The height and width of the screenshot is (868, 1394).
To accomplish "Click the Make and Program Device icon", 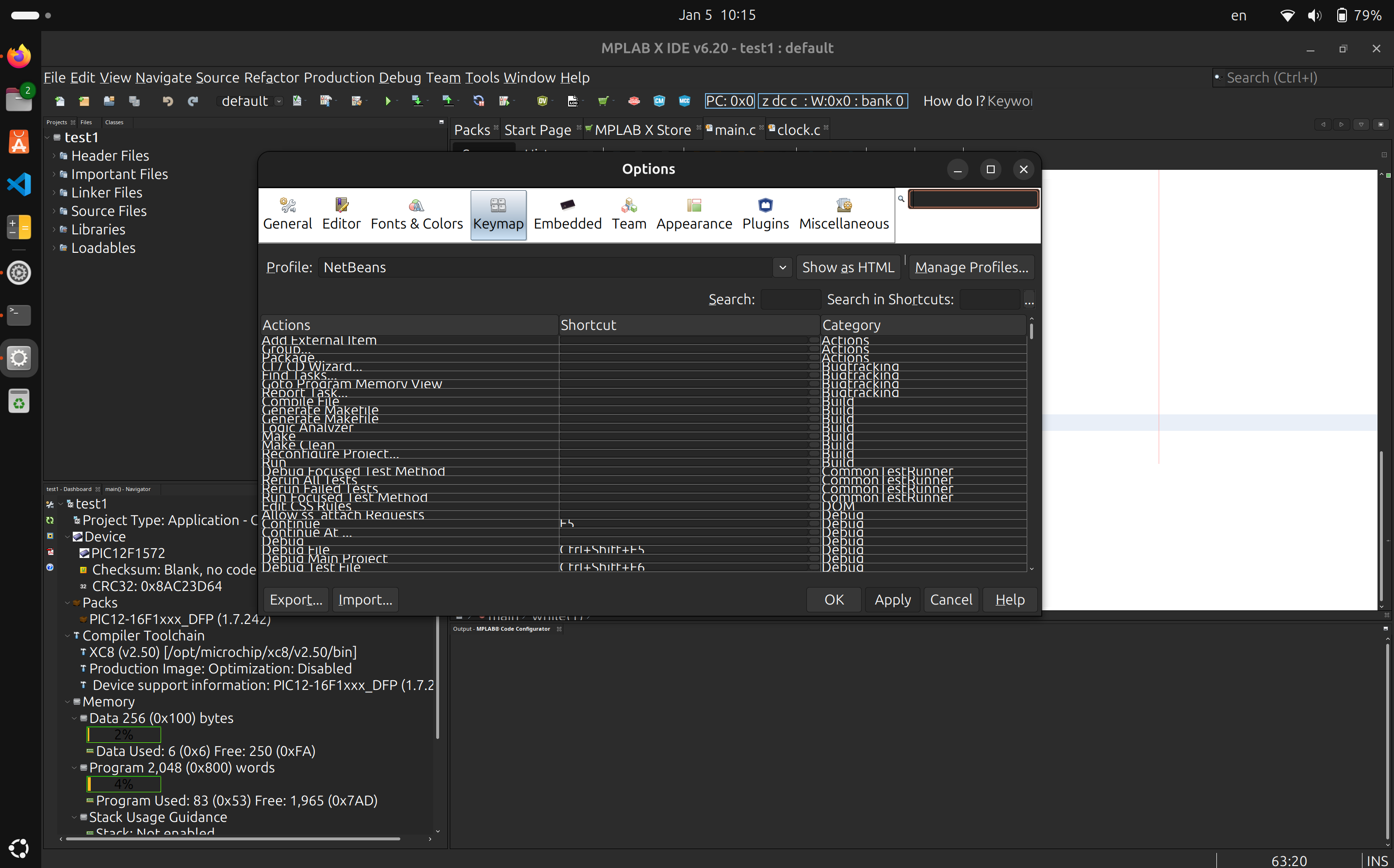I will pyautogui.click(x=417, y=101).
